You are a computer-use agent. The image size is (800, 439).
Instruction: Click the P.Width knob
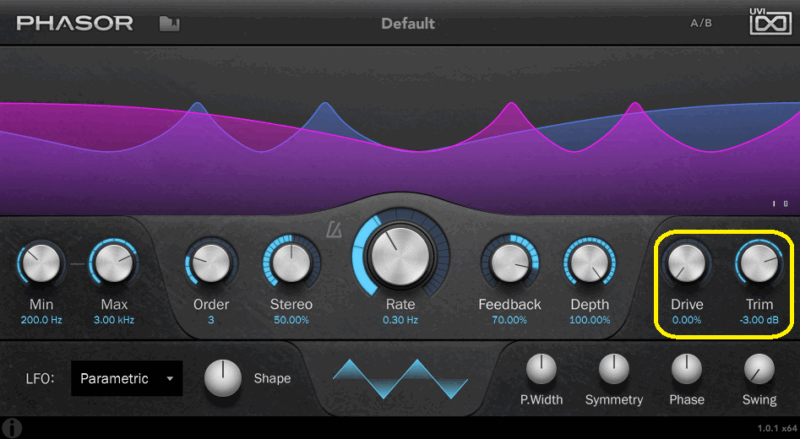pyautogui.click(x=541, y=369)
